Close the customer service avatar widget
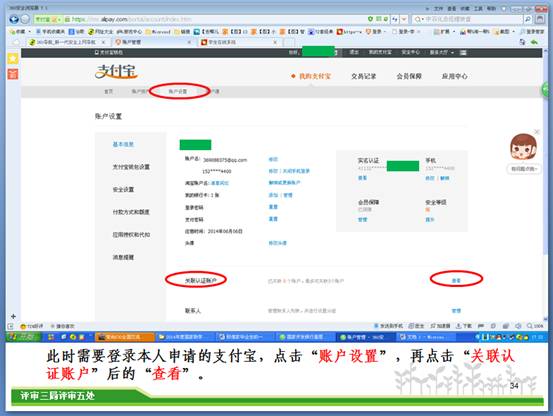The image size is (553, 416). tap(537, 132)
